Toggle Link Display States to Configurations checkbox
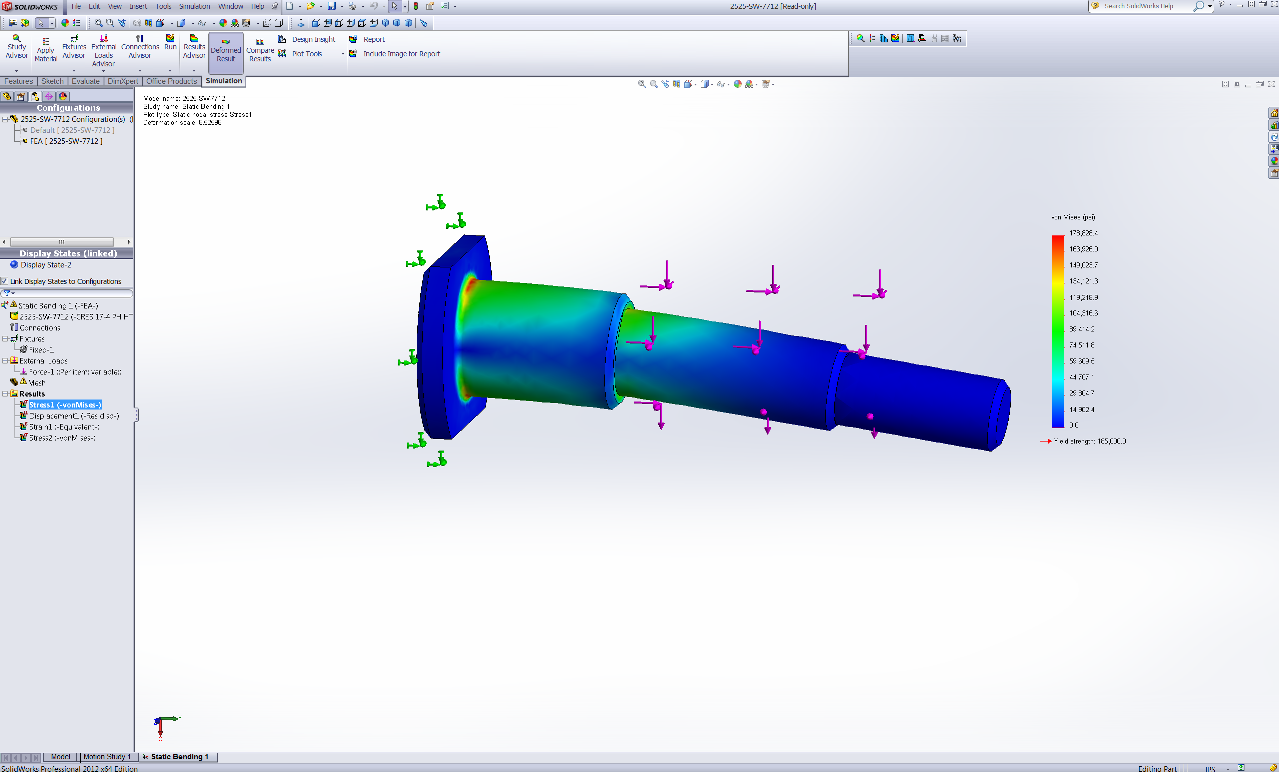This screenshot has height=772, width=1279. [6, 282]
